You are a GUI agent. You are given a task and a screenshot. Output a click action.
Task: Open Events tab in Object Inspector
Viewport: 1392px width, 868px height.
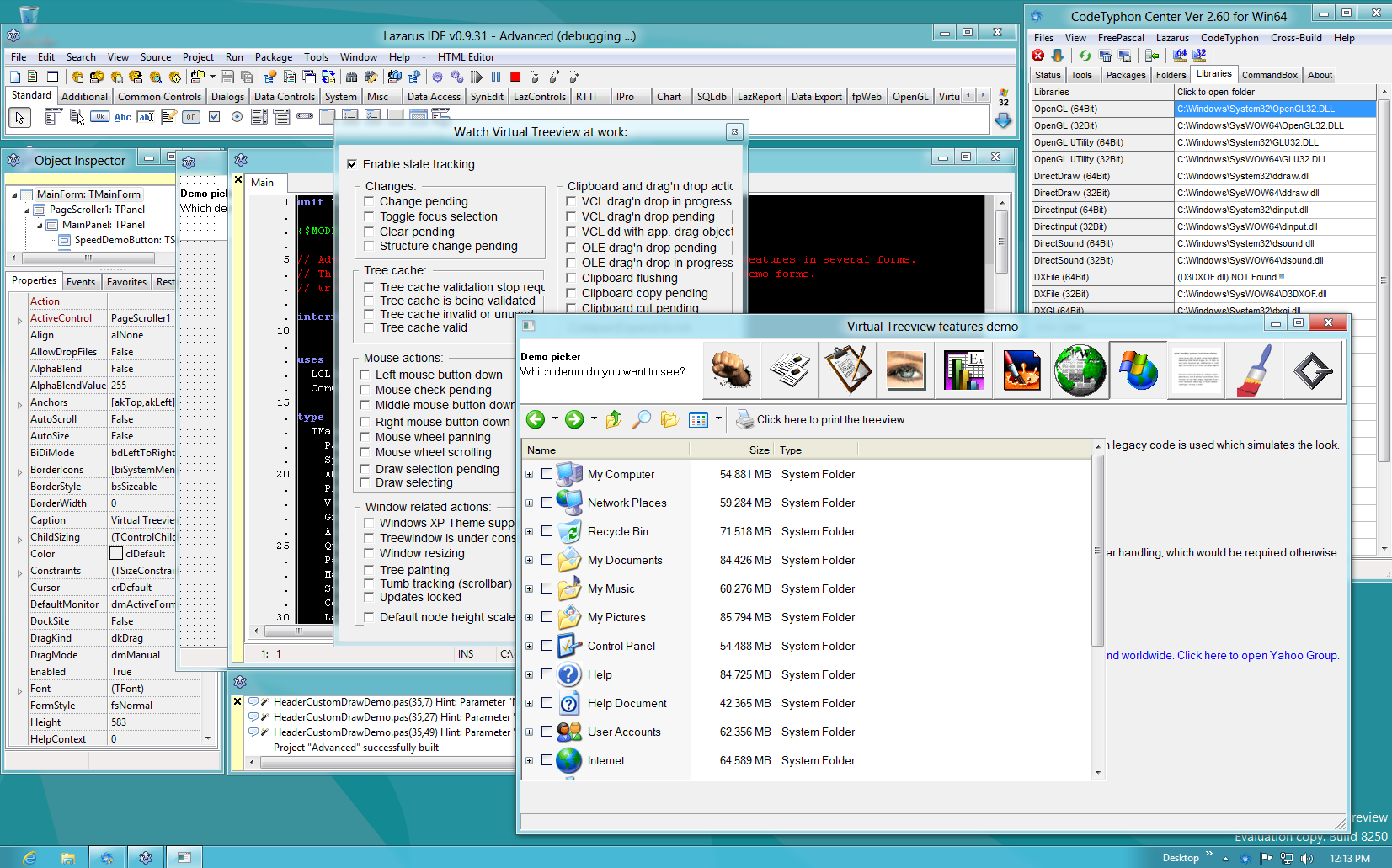81,282
